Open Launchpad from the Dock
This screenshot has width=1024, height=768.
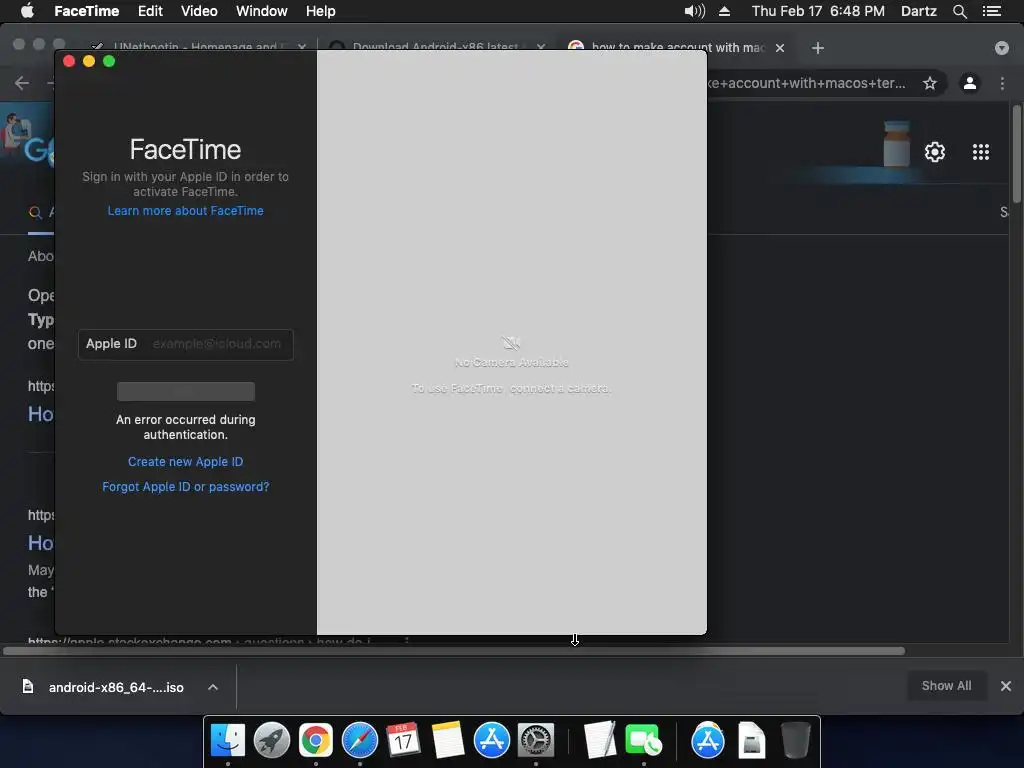click(x=272, y=741)
